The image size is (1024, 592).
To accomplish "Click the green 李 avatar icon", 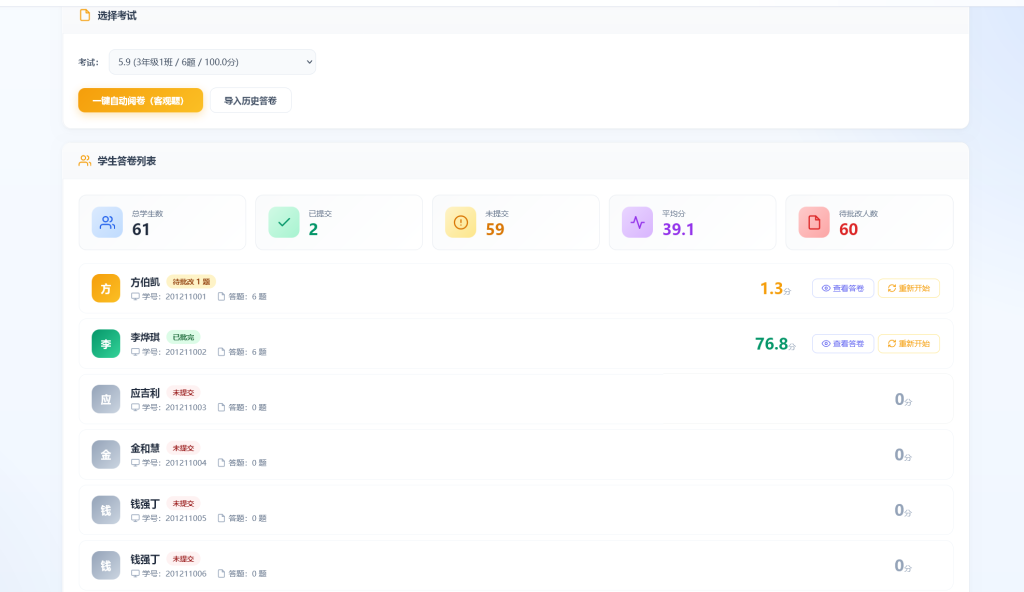I will [106, 344].
